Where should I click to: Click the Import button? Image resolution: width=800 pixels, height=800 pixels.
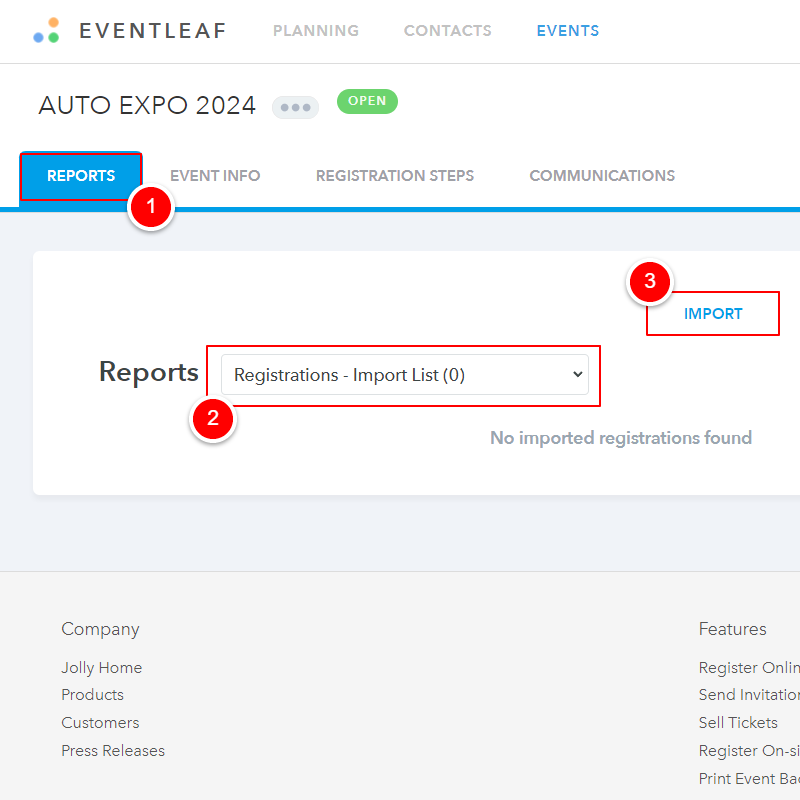(x=712, y=314)
